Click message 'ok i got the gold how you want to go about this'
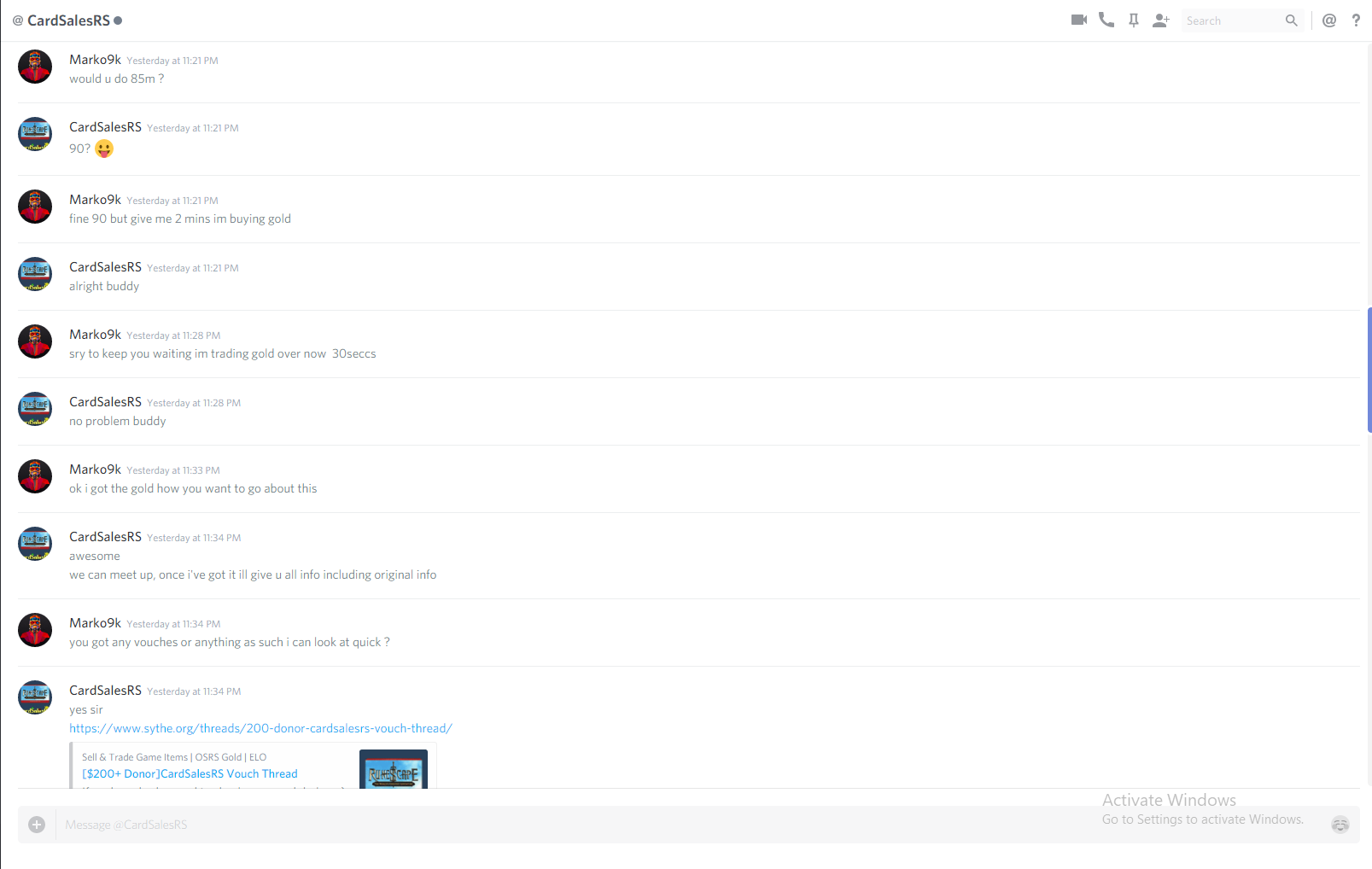 point(193,488)
